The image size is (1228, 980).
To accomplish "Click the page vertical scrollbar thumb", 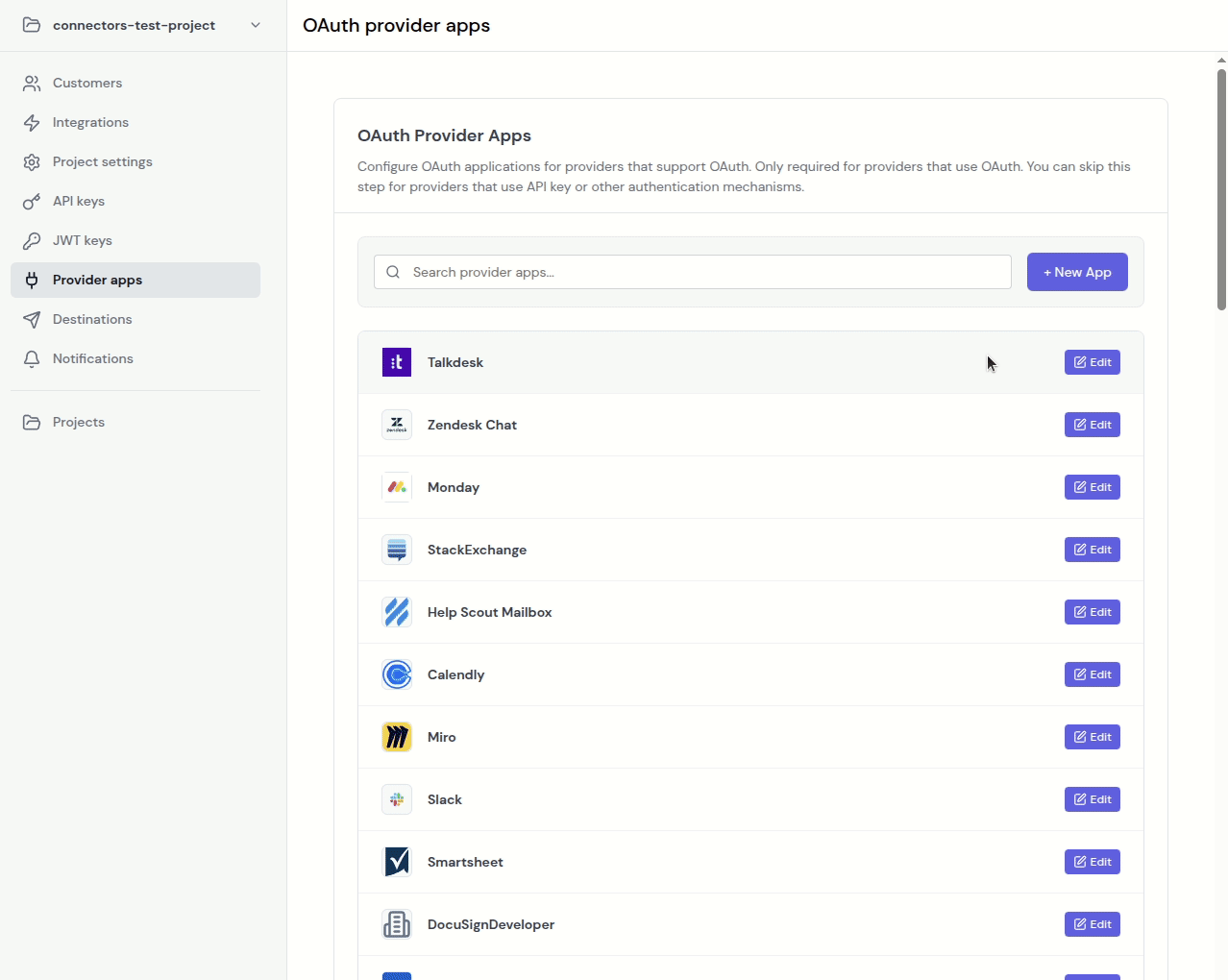I will point(1221,189).
